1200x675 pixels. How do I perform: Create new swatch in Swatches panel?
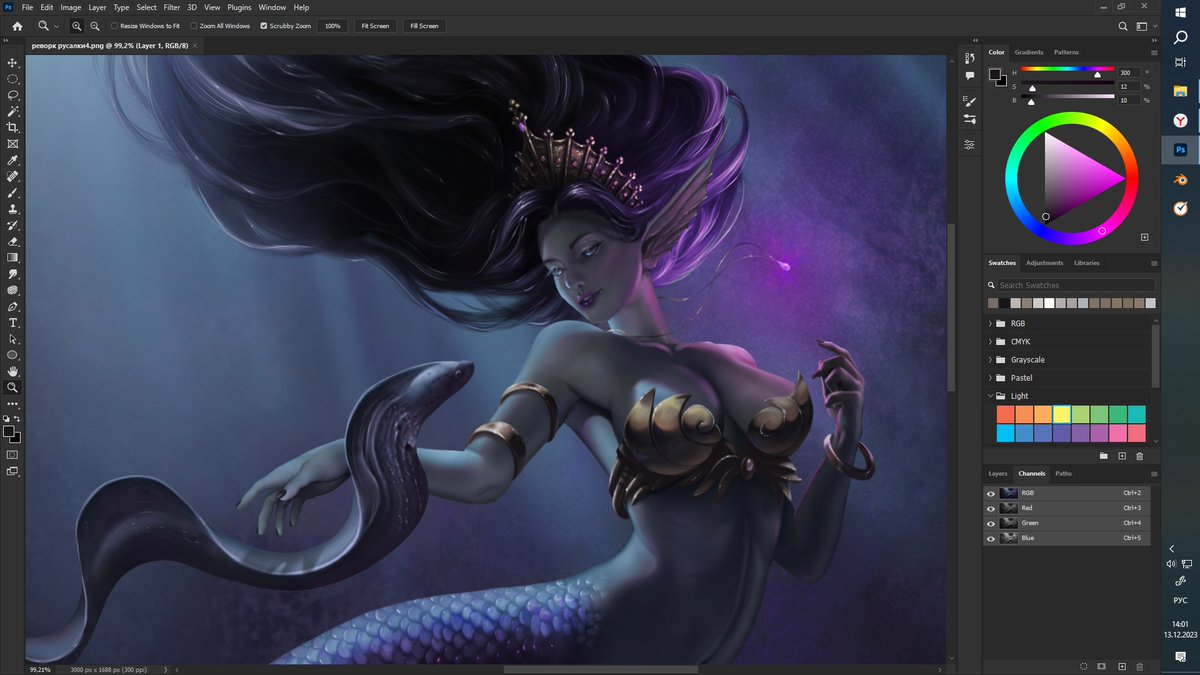[1122, 456]
